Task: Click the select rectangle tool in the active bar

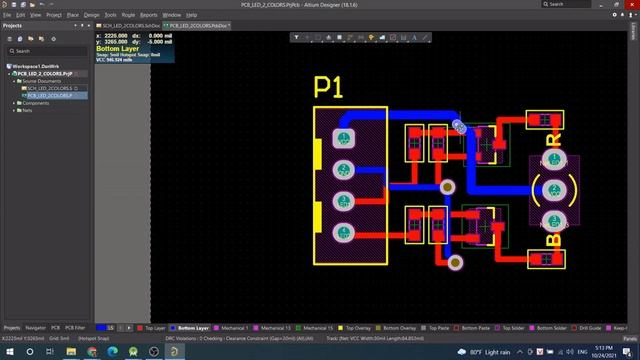Action: (318, 38)
